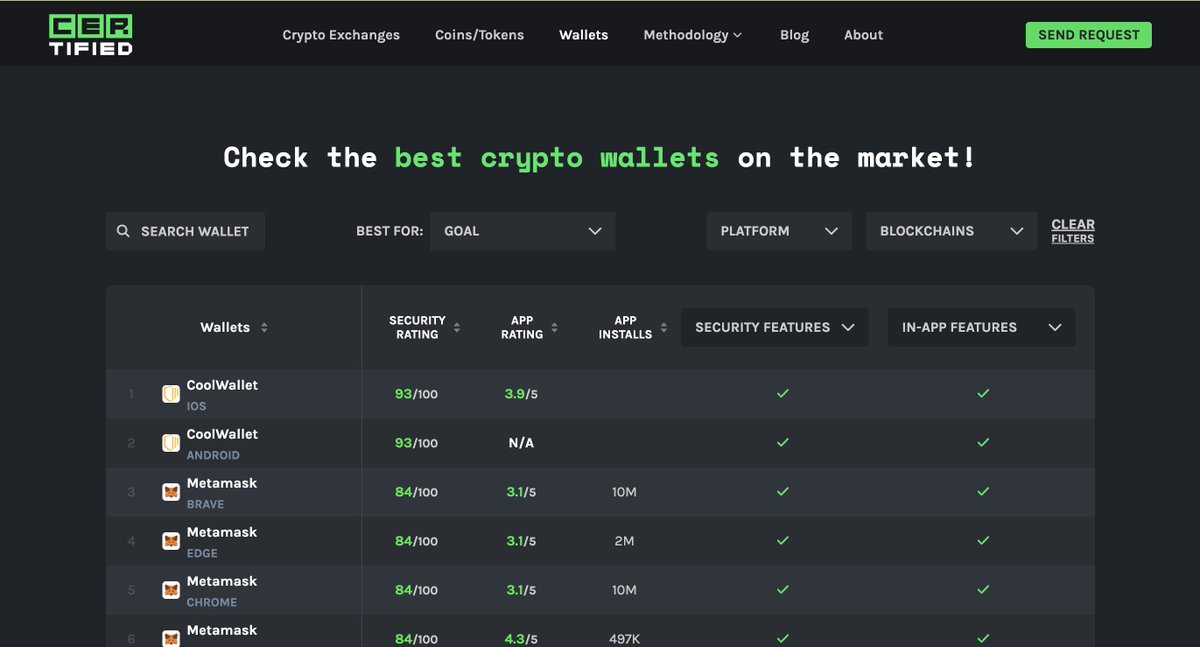Viewport: 1200px width, 647px height.
Task: Click the CER.TIFIED logo
Action: tap(91, 35)
